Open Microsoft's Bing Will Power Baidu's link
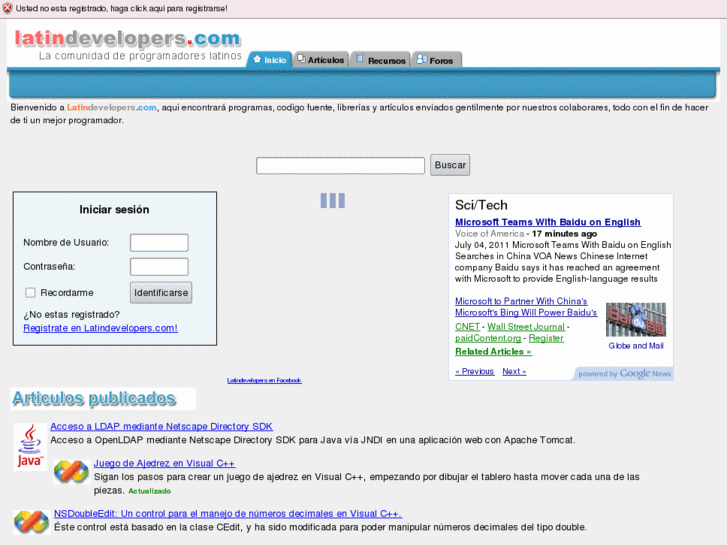Screen dimensions: 727x545 [526, 313]
